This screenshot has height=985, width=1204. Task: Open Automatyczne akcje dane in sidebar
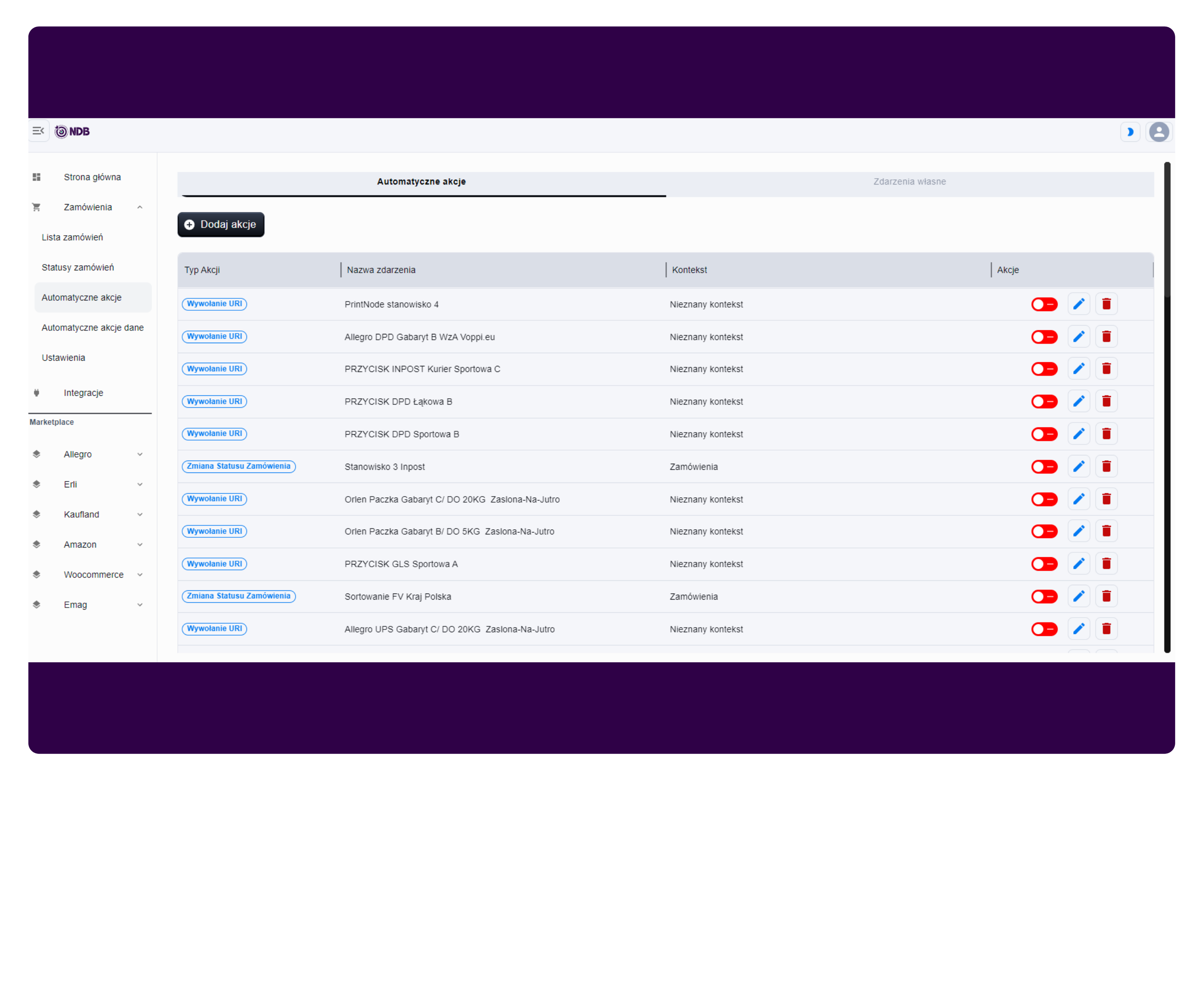93,328
